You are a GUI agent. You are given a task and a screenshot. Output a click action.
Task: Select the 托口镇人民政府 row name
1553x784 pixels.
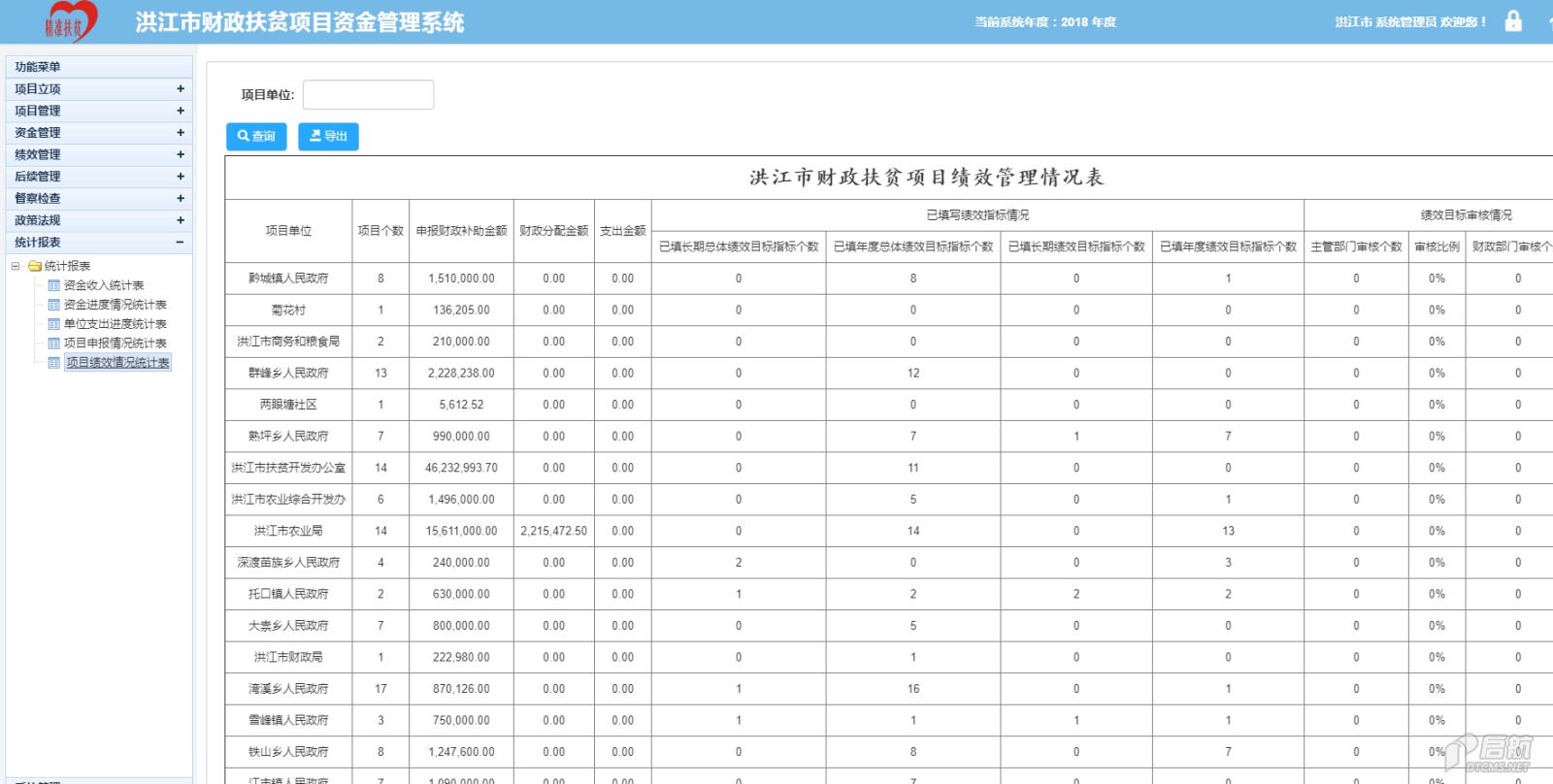(x=288, y=594)
